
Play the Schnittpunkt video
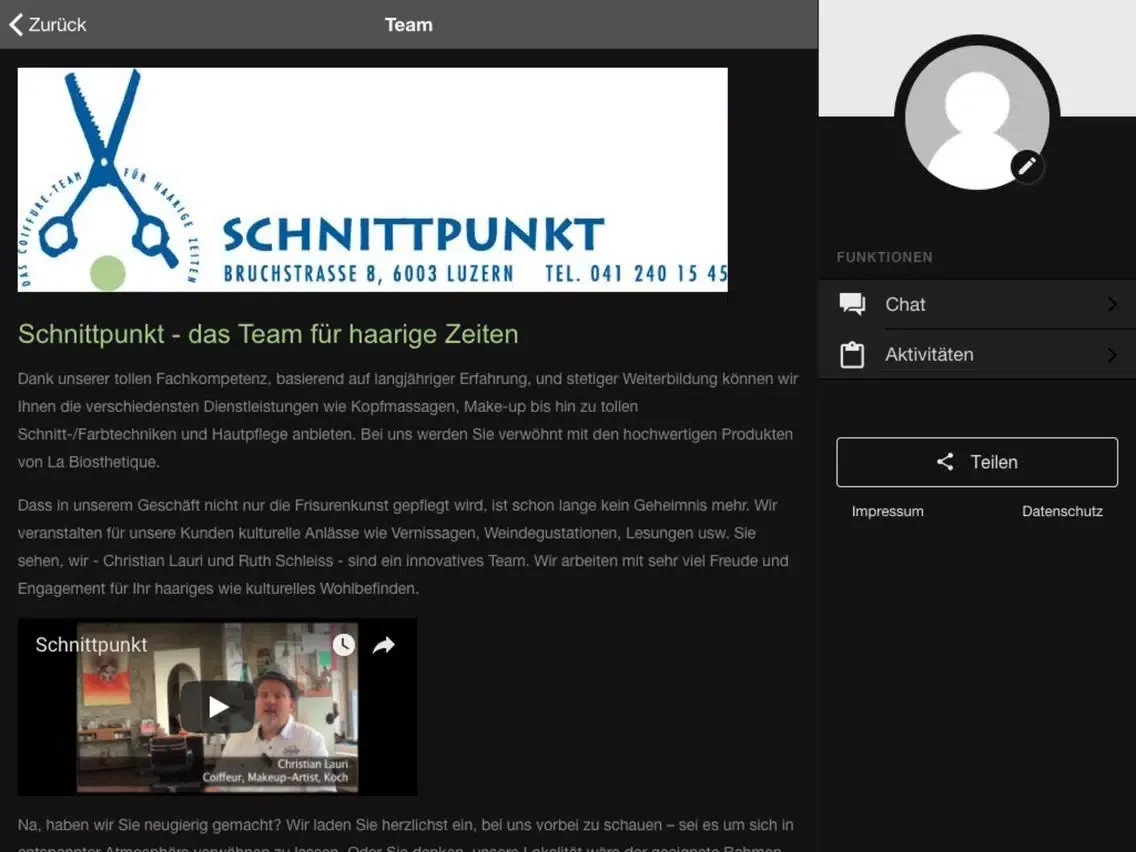(x=217, y=706)
